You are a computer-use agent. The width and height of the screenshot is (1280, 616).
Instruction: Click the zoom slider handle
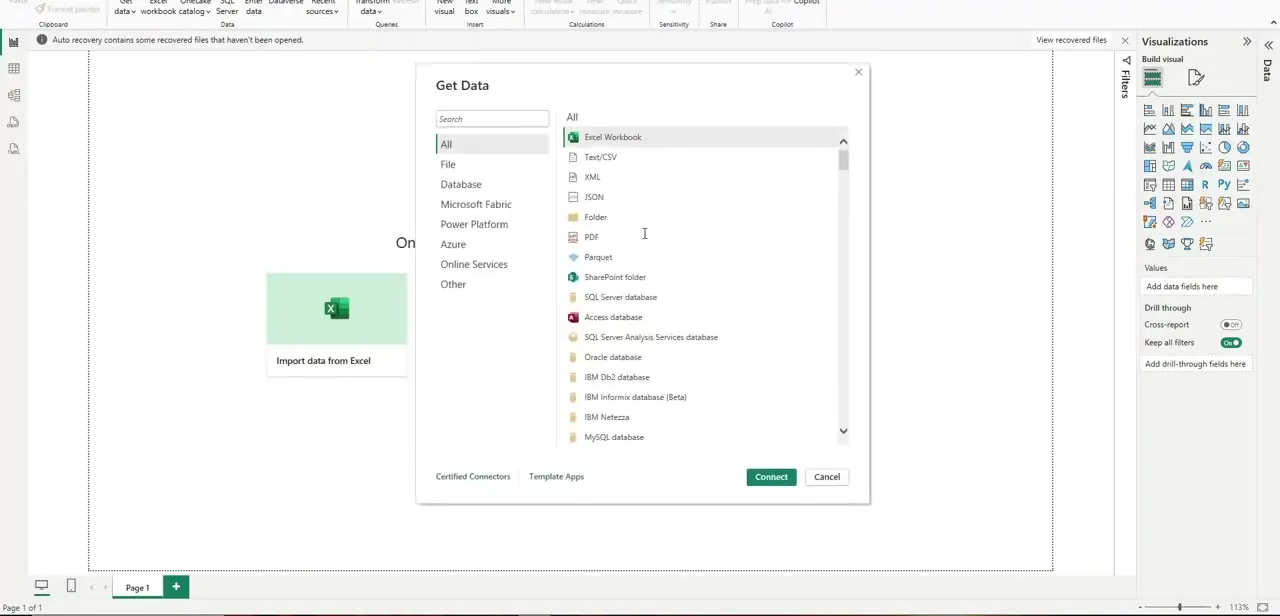point(1180,607)
